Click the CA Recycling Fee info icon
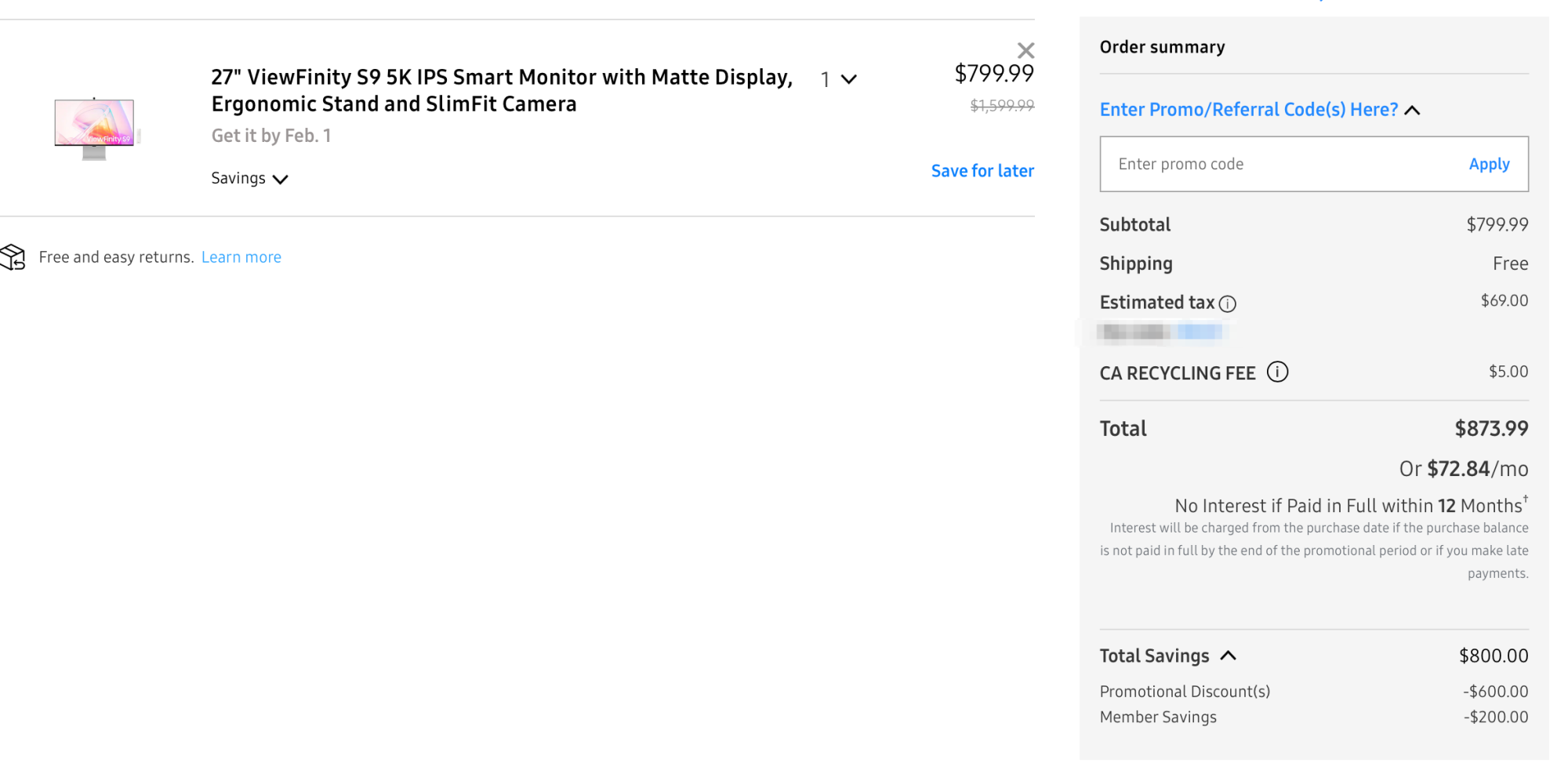The width and height of the screenshot is (1568, 774). pyautogui.click(x=1277, y=372)
